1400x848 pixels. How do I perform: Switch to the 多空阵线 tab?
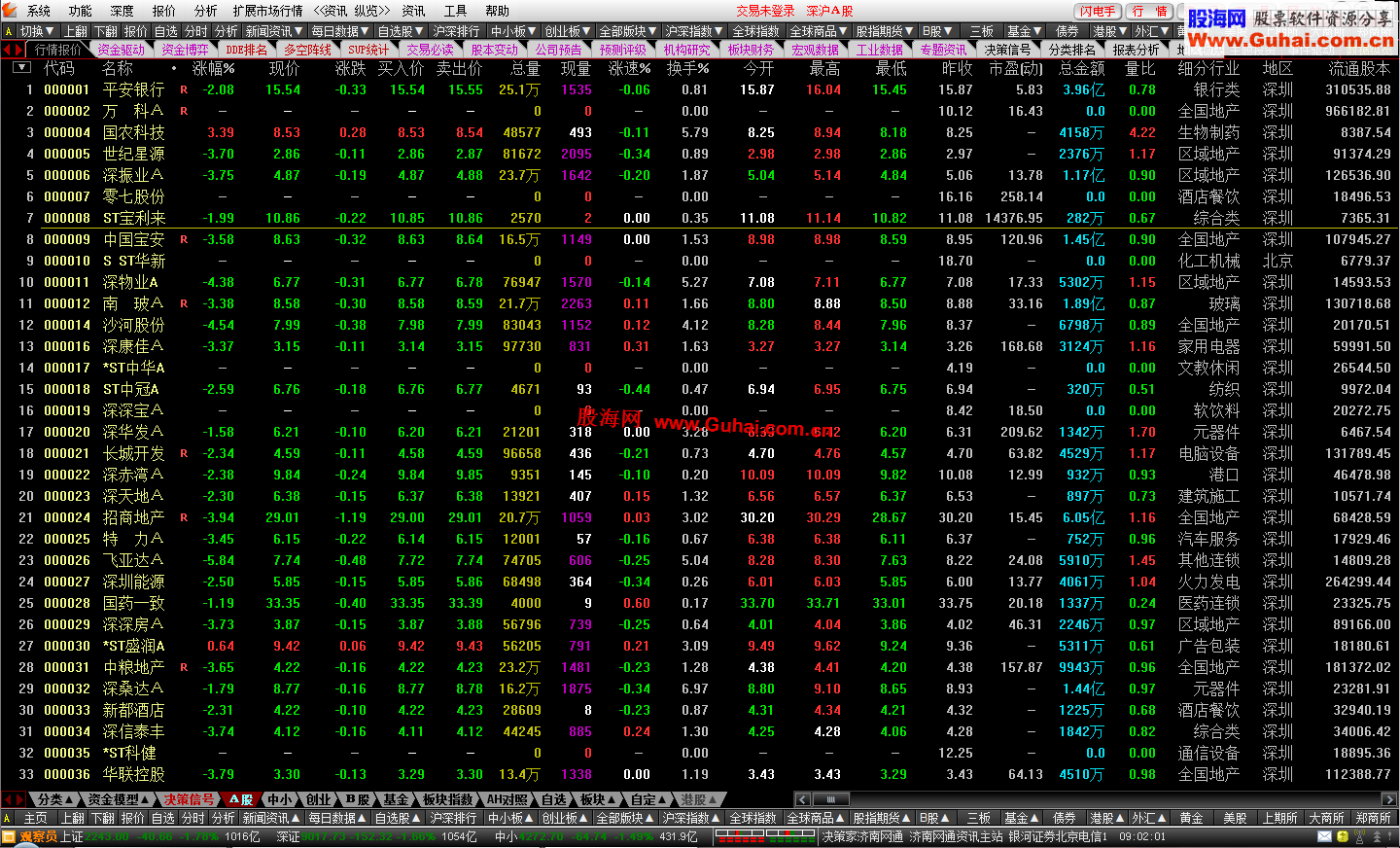[307, 50]
